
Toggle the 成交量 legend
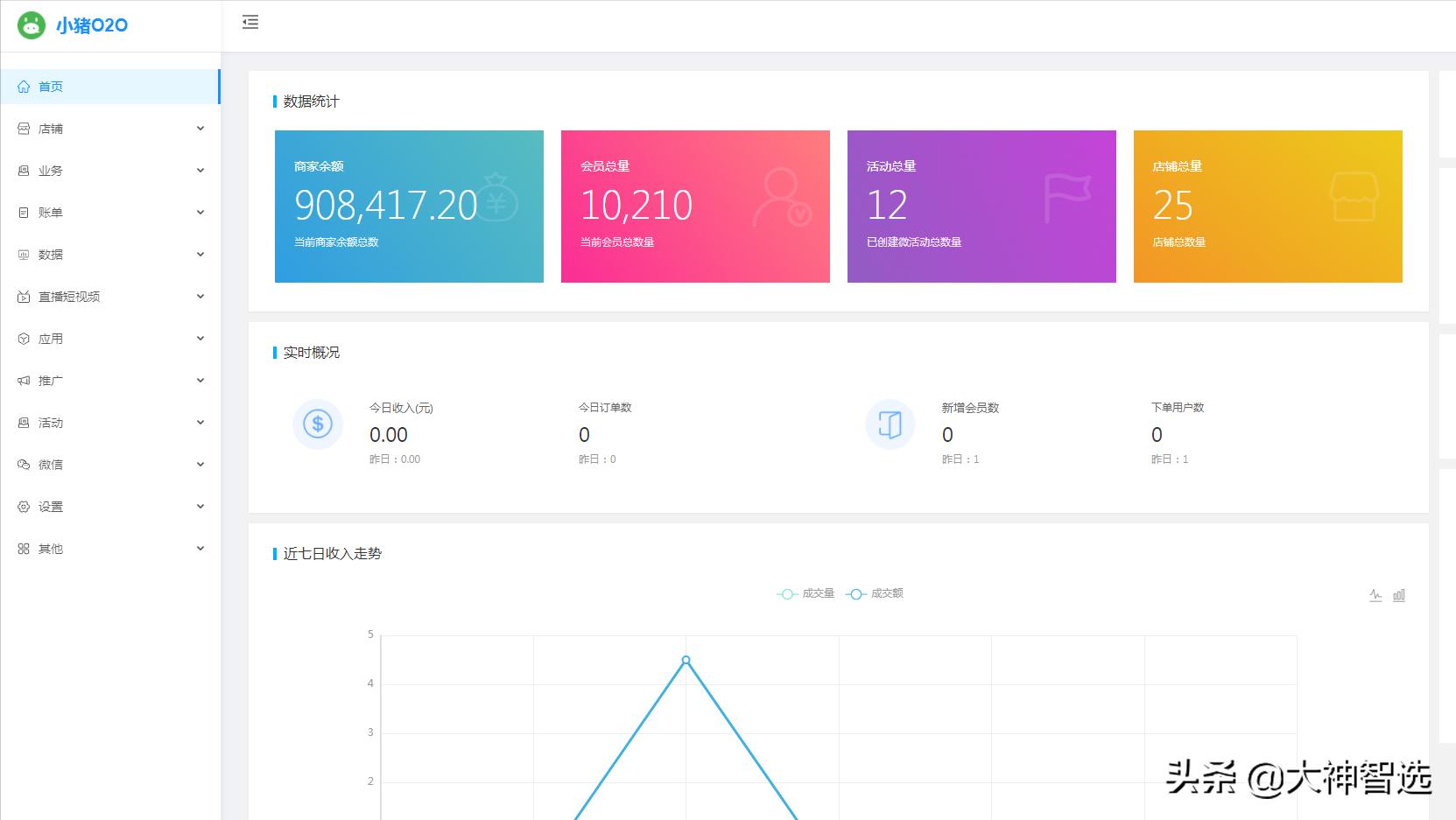806,593
